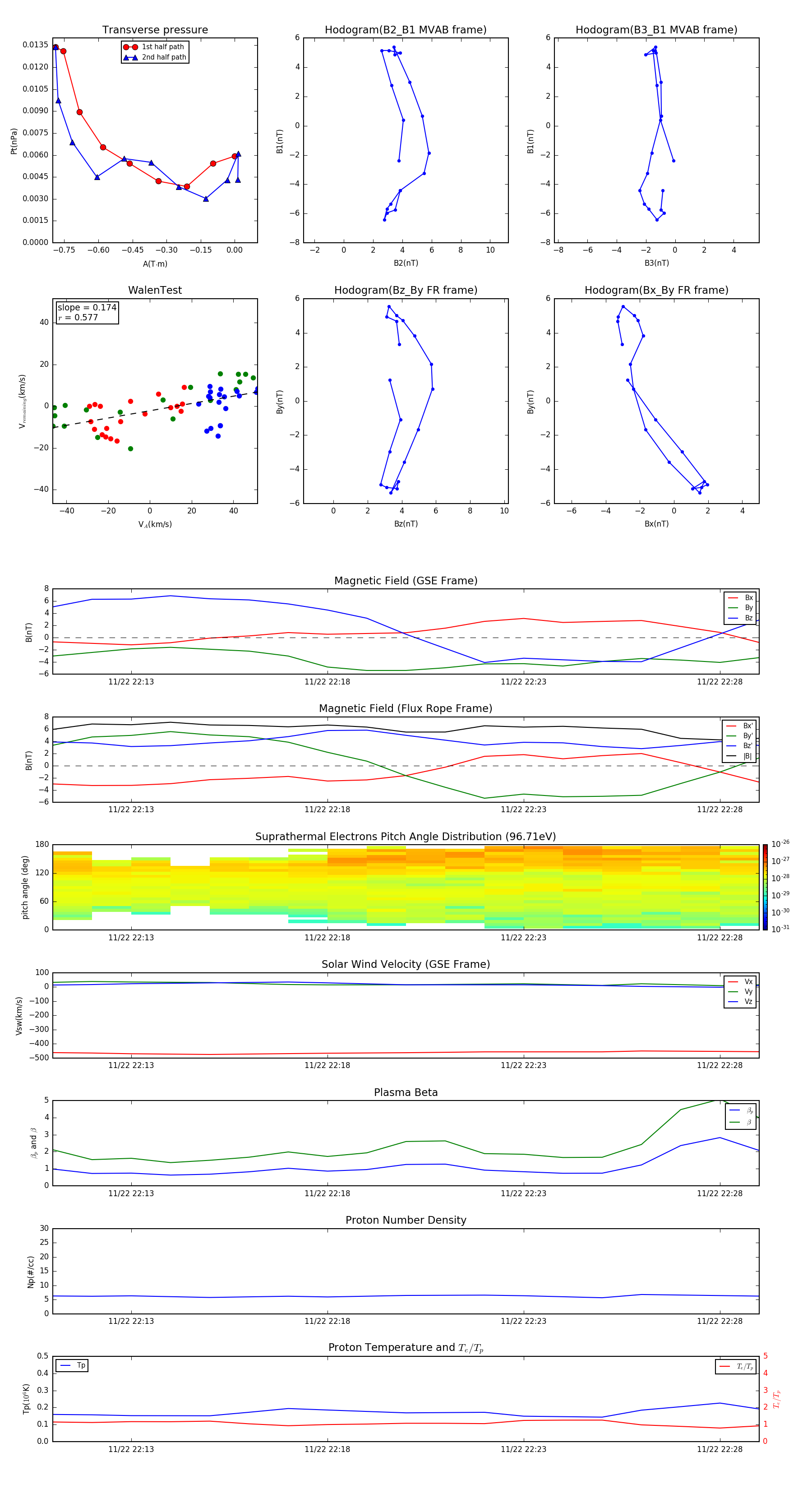The width and height of the screenshot is (812, 1489).
Task: Click the 'Hodogram(B3_B1 MVAB frame)' title
Action: click(x=656, y=30)
